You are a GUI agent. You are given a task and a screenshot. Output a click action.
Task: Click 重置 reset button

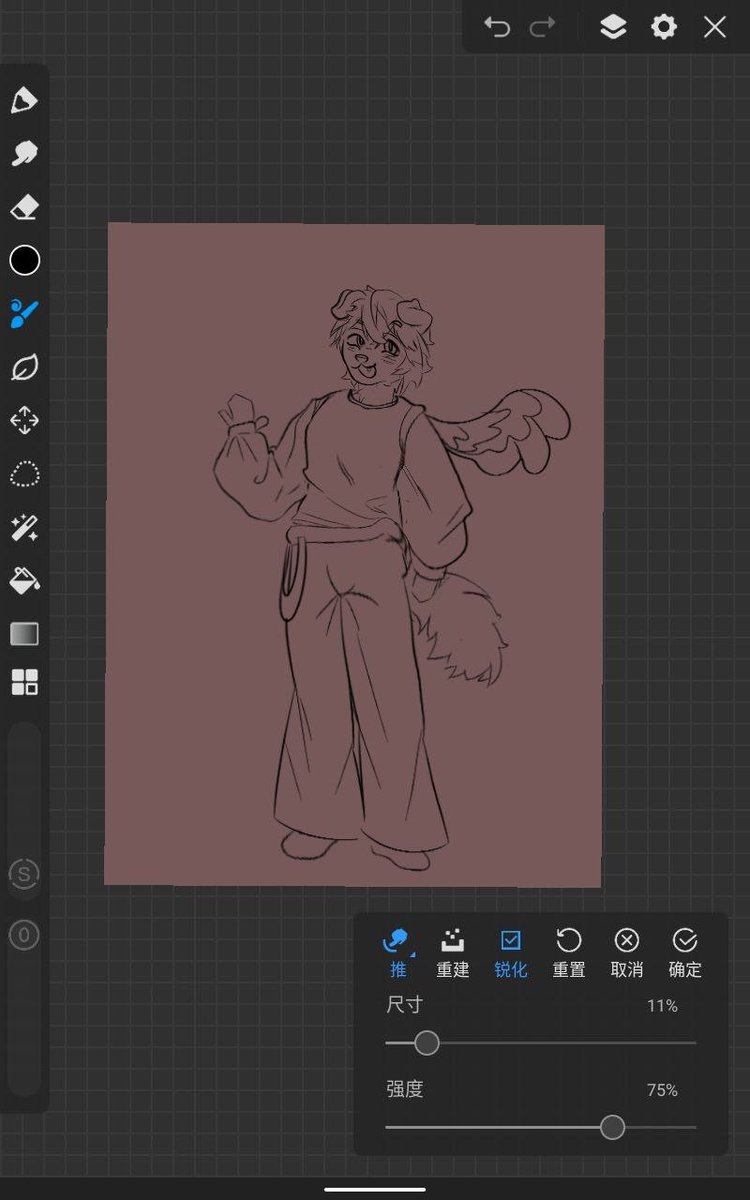pos(569,953)
